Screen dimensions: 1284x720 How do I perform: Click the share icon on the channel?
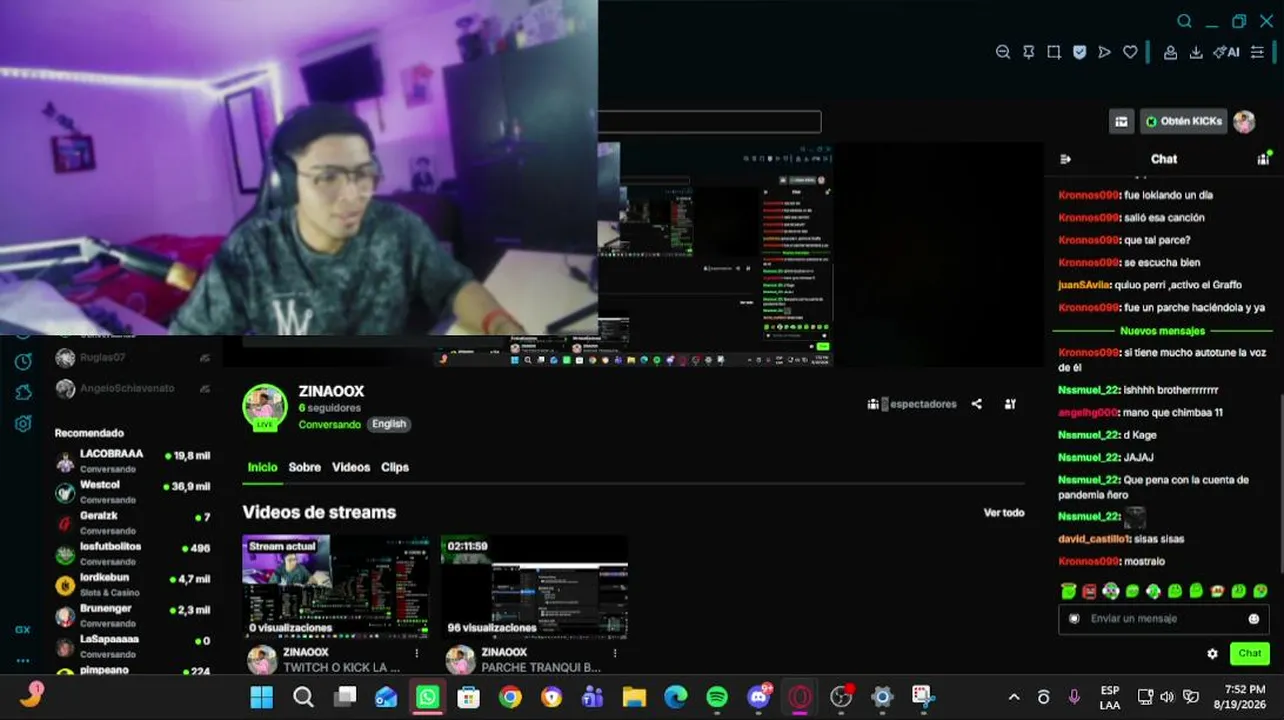(x=976, y=404)
